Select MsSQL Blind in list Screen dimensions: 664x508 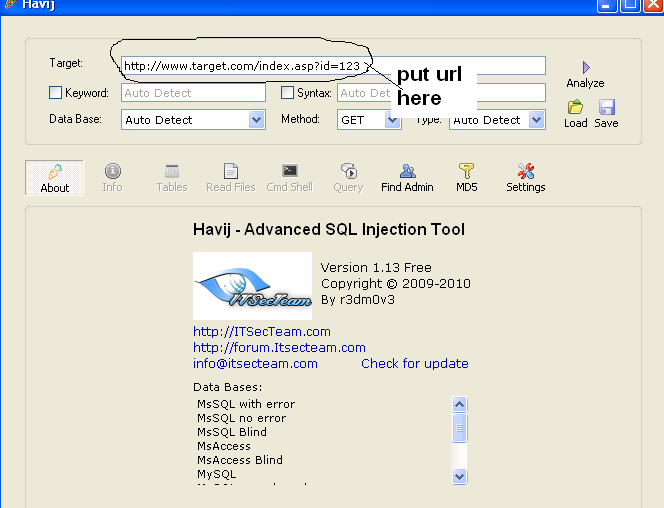tap(232, 432)
